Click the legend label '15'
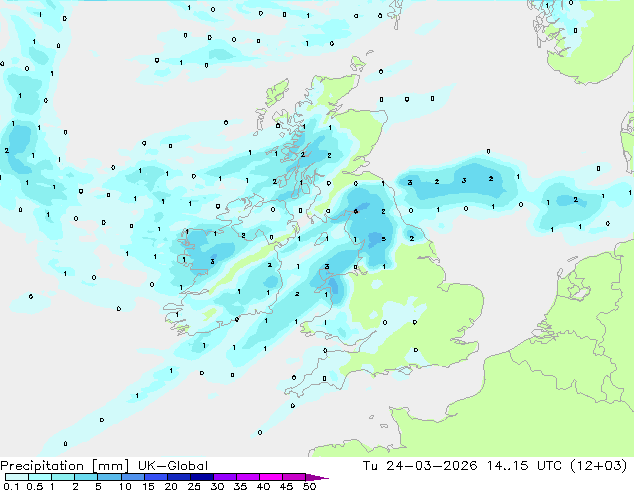The width and height of the screenshot is (634, 490). point(148,486)
